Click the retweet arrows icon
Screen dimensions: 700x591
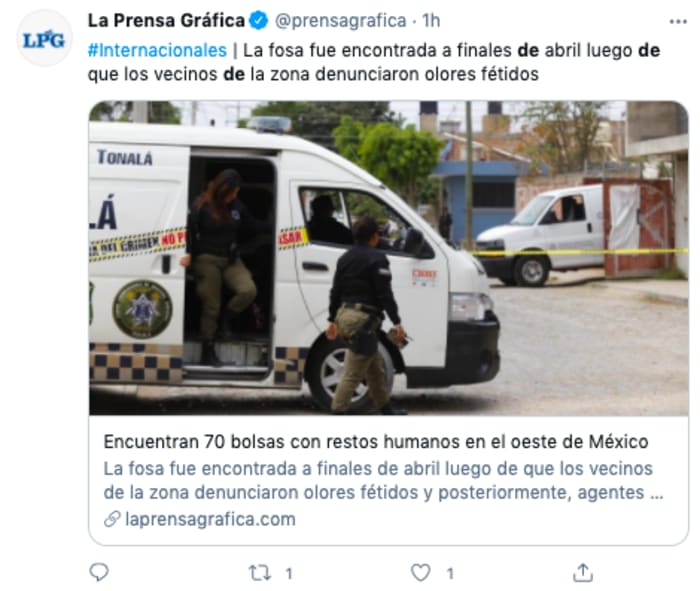[260, 573]
